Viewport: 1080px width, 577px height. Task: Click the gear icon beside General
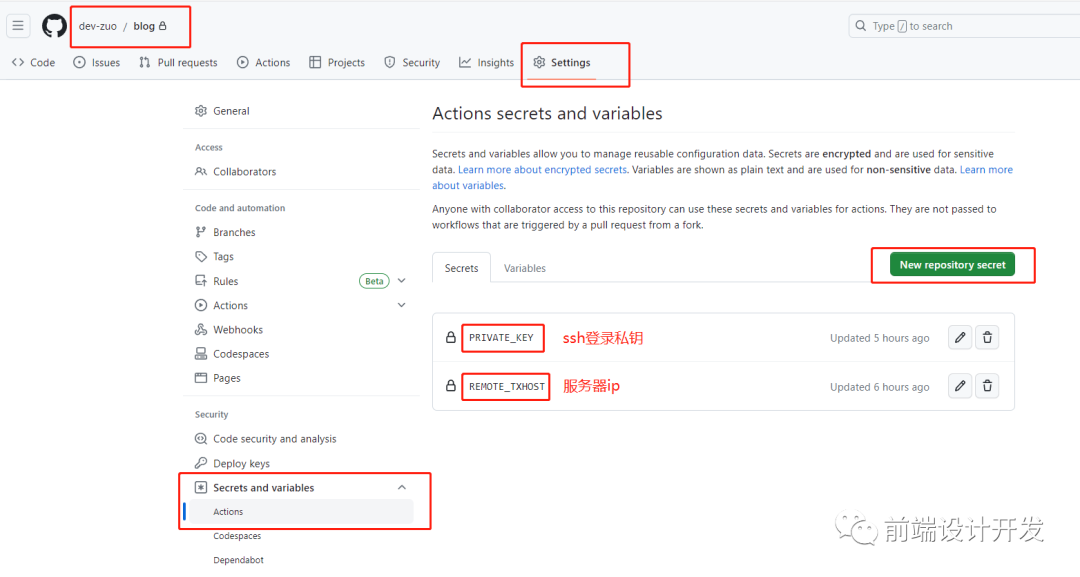(200, 111)
